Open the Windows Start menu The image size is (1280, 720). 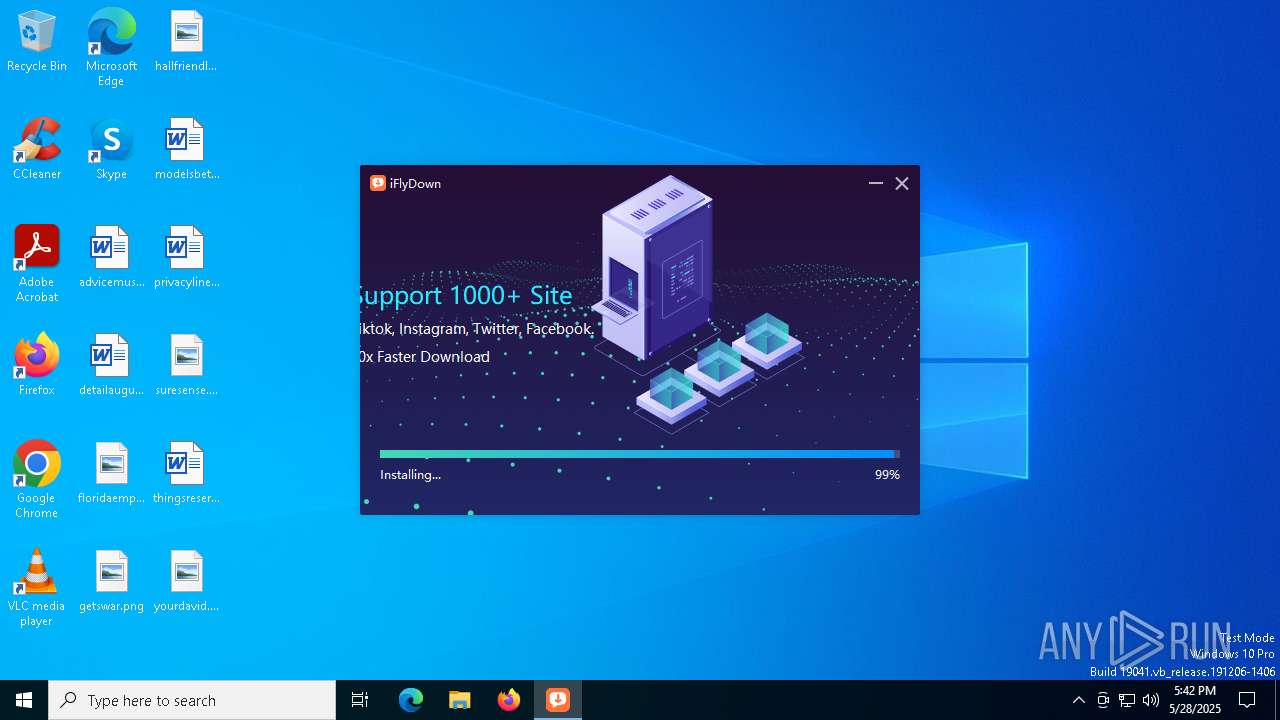pyautogui.click(x=24, y=700)
